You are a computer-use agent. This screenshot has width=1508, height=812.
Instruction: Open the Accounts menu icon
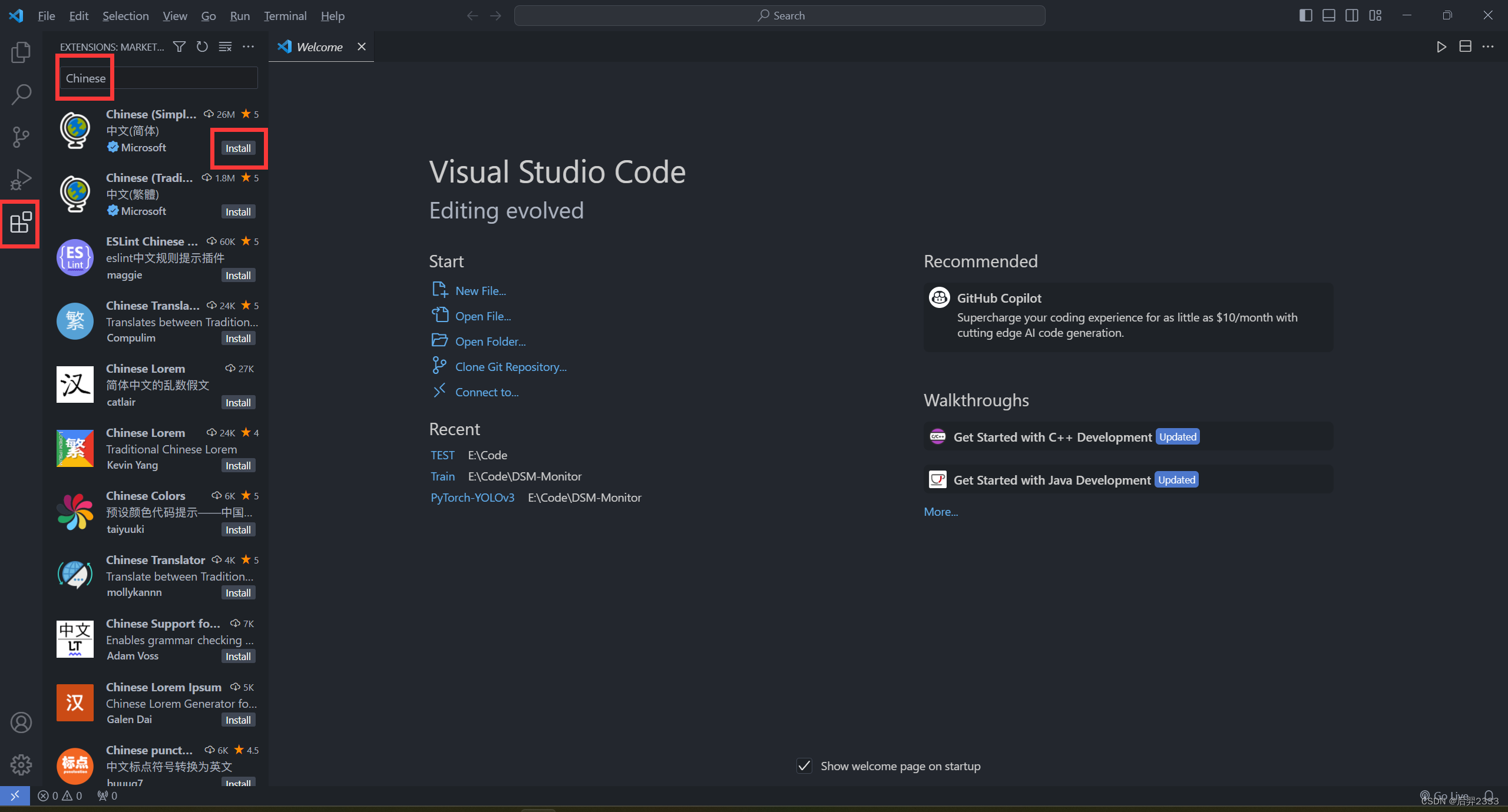click(21, 722)
